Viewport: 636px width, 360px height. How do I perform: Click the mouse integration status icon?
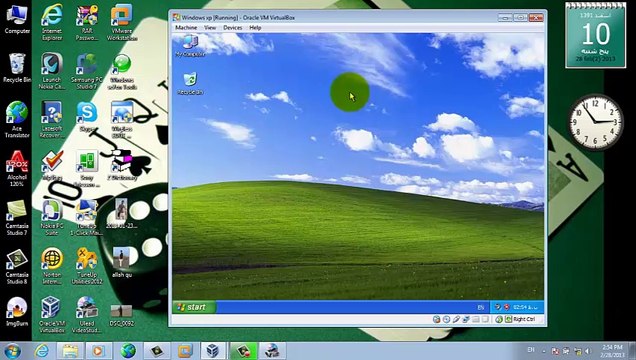click(x=499, y=319)
